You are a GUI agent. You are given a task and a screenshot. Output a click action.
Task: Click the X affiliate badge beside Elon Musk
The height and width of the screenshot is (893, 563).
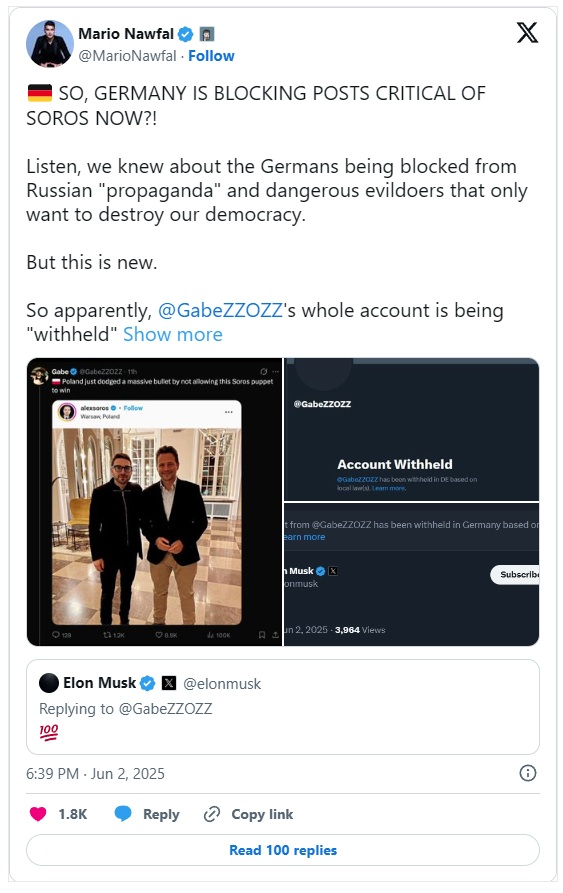(169, 683)
